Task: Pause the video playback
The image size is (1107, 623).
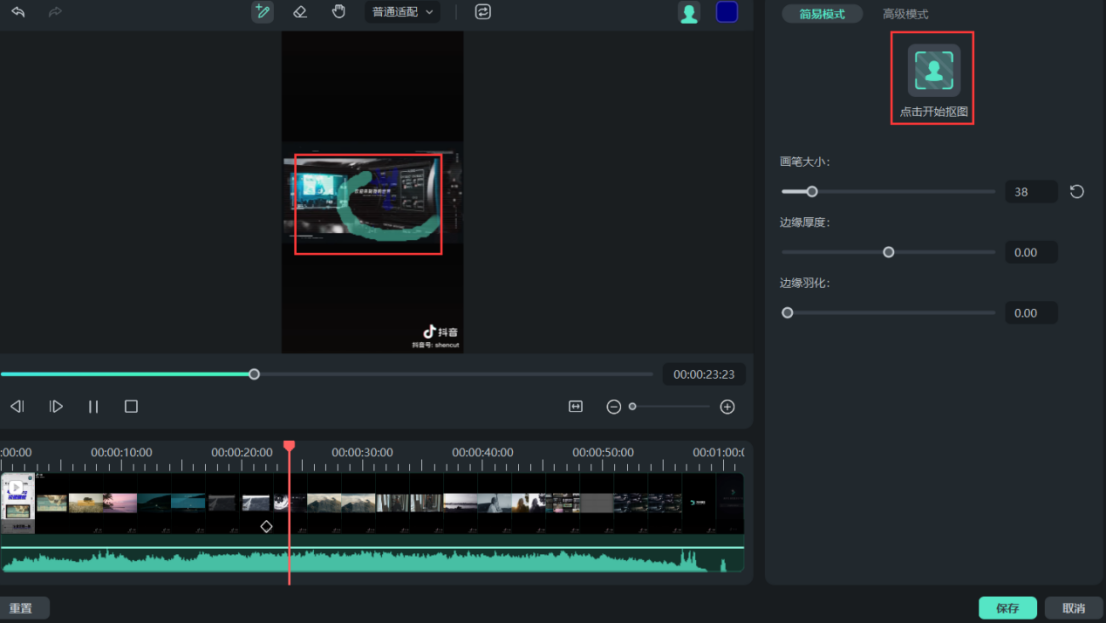Action: [x=93, y=407]
